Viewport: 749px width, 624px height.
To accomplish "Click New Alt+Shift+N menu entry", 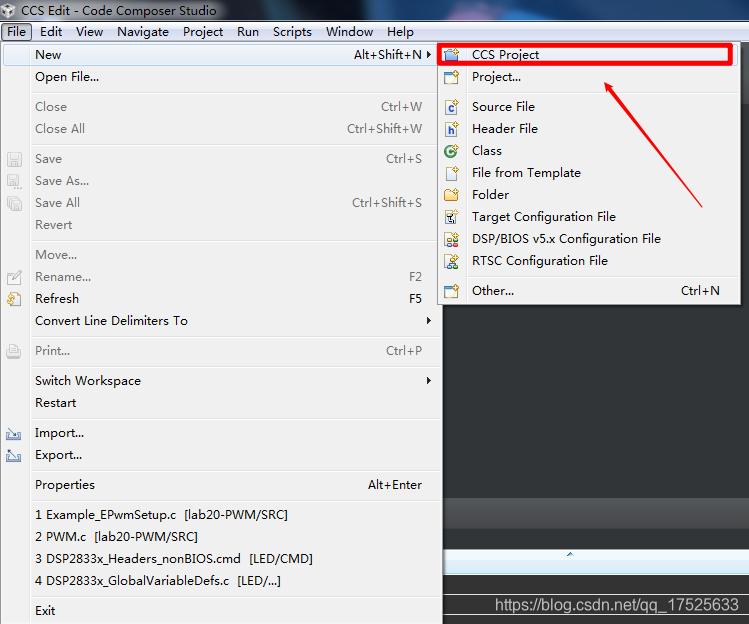I will point(222,55).
